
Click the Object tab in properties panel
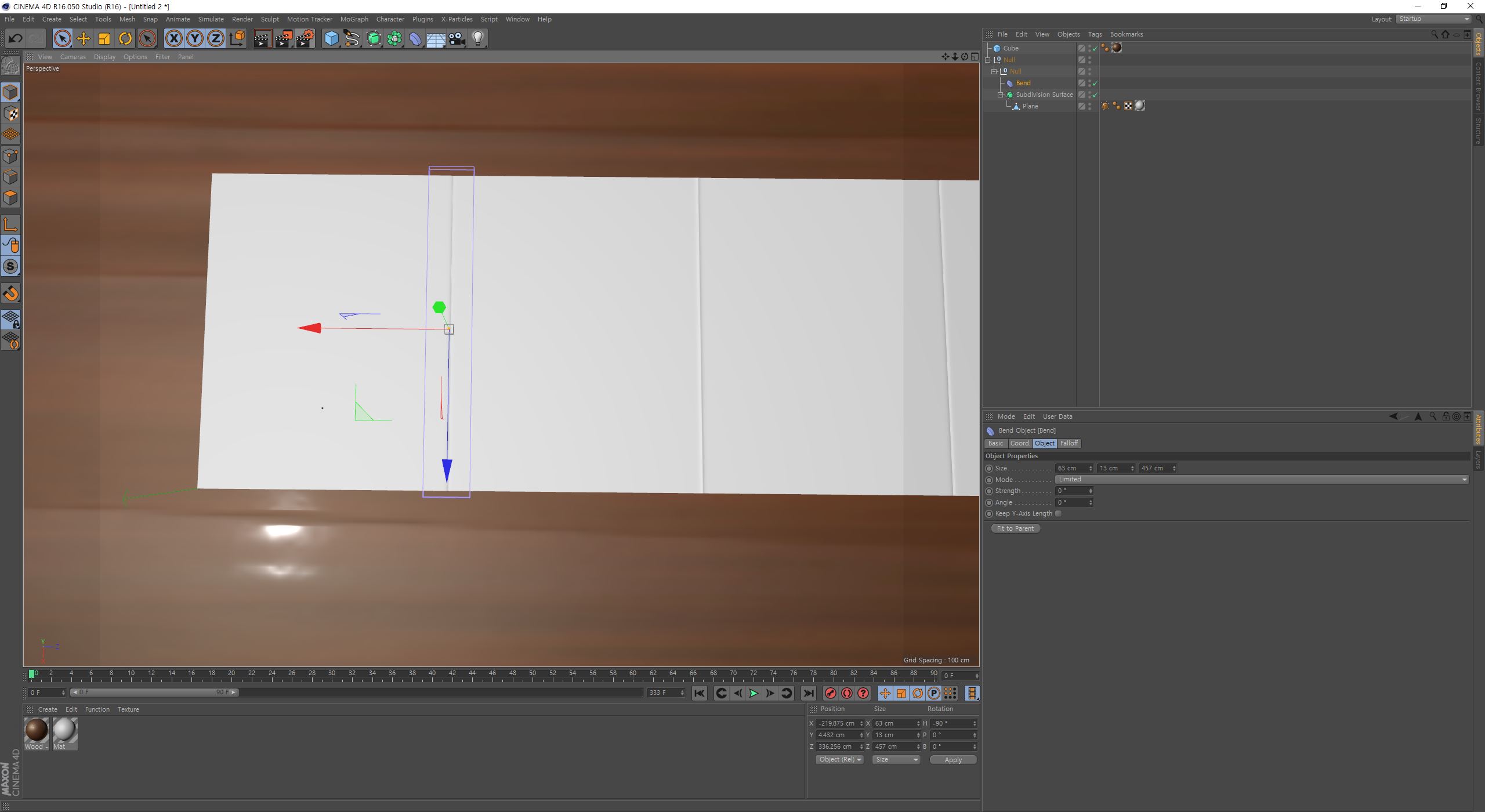[1045, 443]
